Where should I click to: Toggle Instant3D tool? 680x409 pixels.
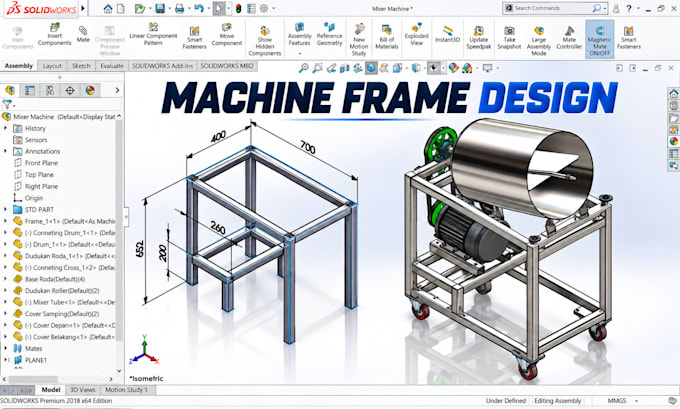pos(447,34)
